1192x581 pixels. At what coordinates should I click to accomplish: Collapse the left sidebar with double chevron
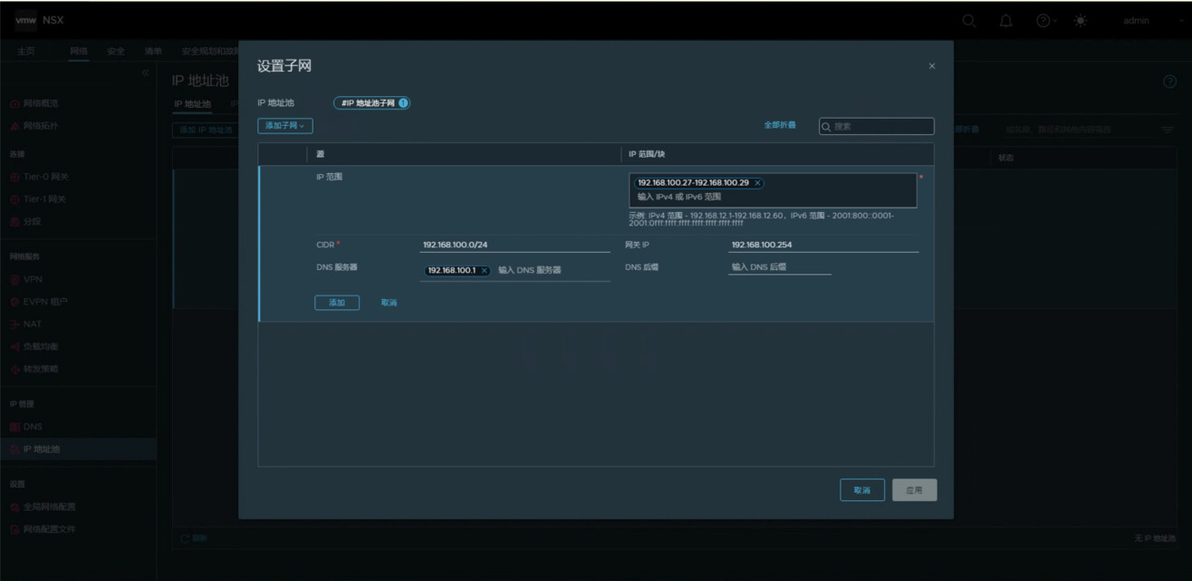click(145, 72)
